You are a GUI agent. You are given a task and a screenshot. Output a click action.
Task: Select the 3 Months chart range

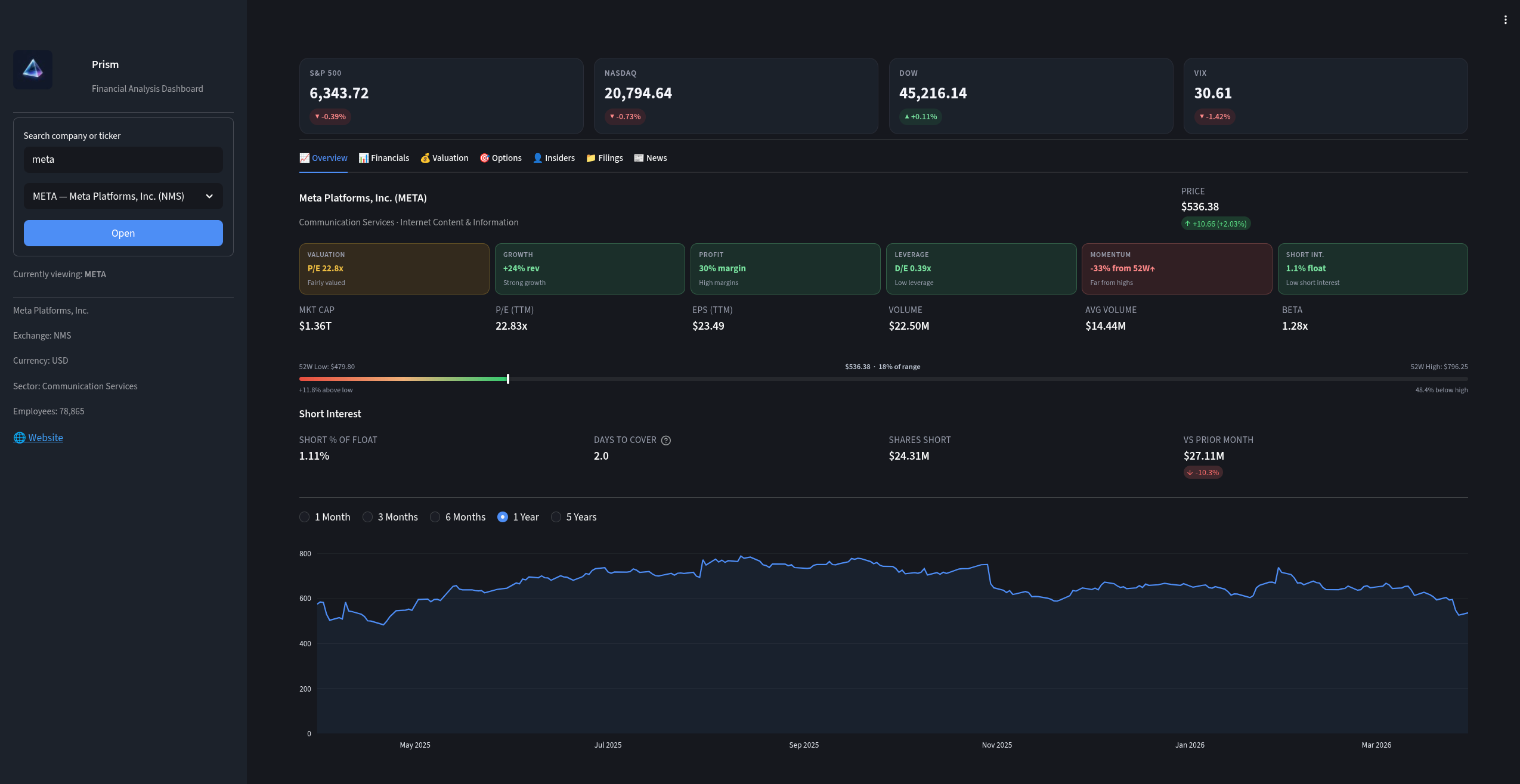(390, 517)
